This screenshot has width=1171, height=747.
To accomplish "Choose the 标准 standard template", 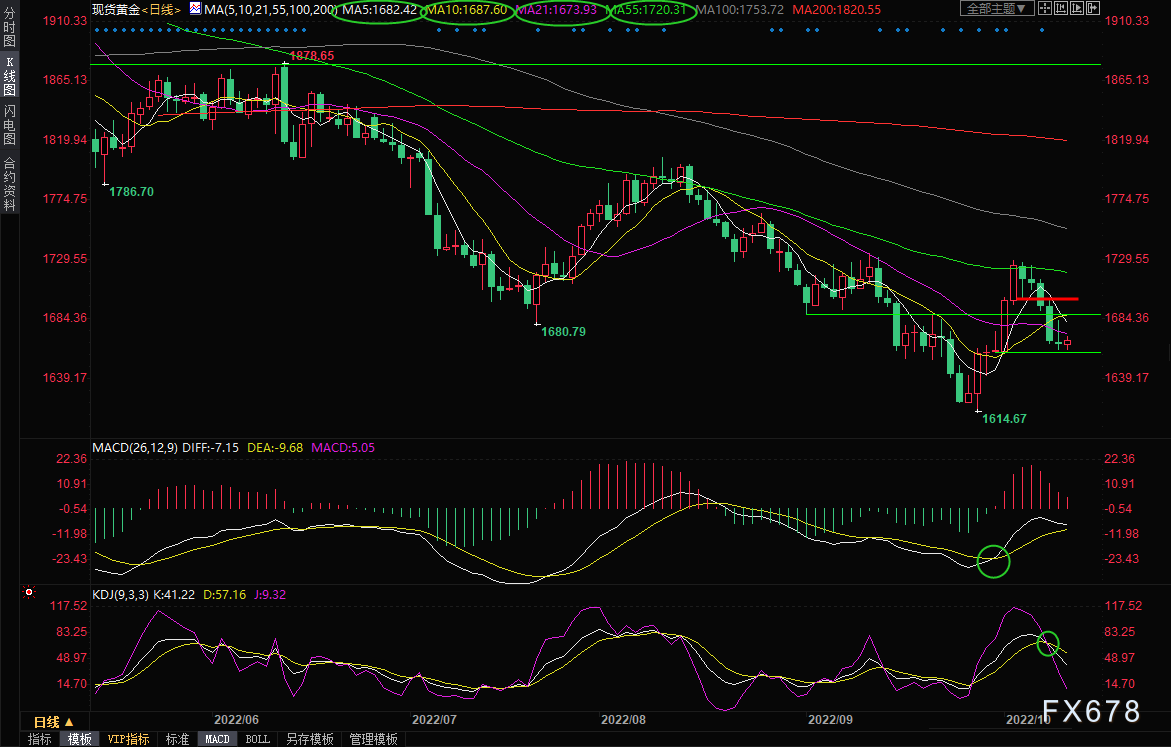I will coord(177,739).
